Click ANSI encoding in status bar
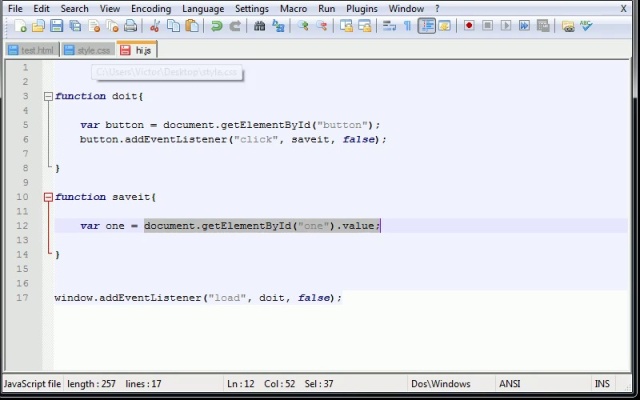This screenshot has width=640, height=400. click(510, 384)
